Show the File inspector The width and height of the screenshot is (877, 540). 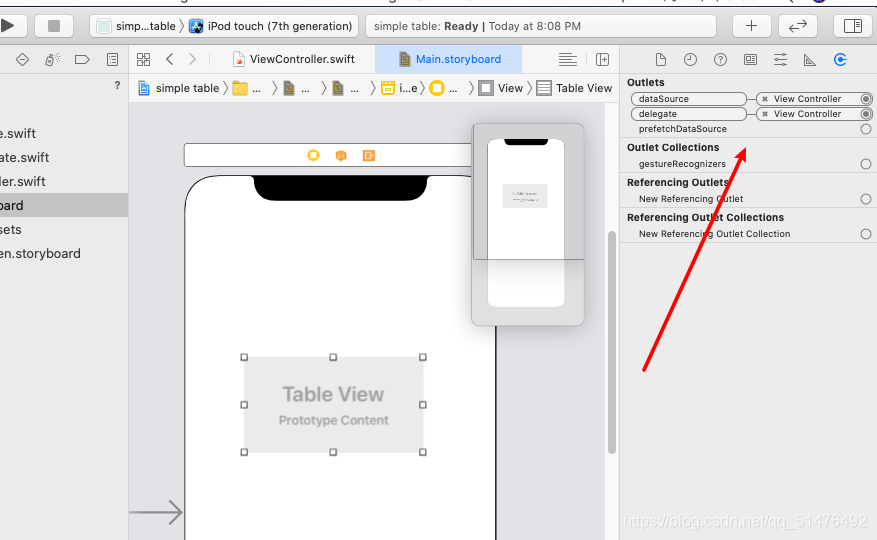click(x=661, y=59)
